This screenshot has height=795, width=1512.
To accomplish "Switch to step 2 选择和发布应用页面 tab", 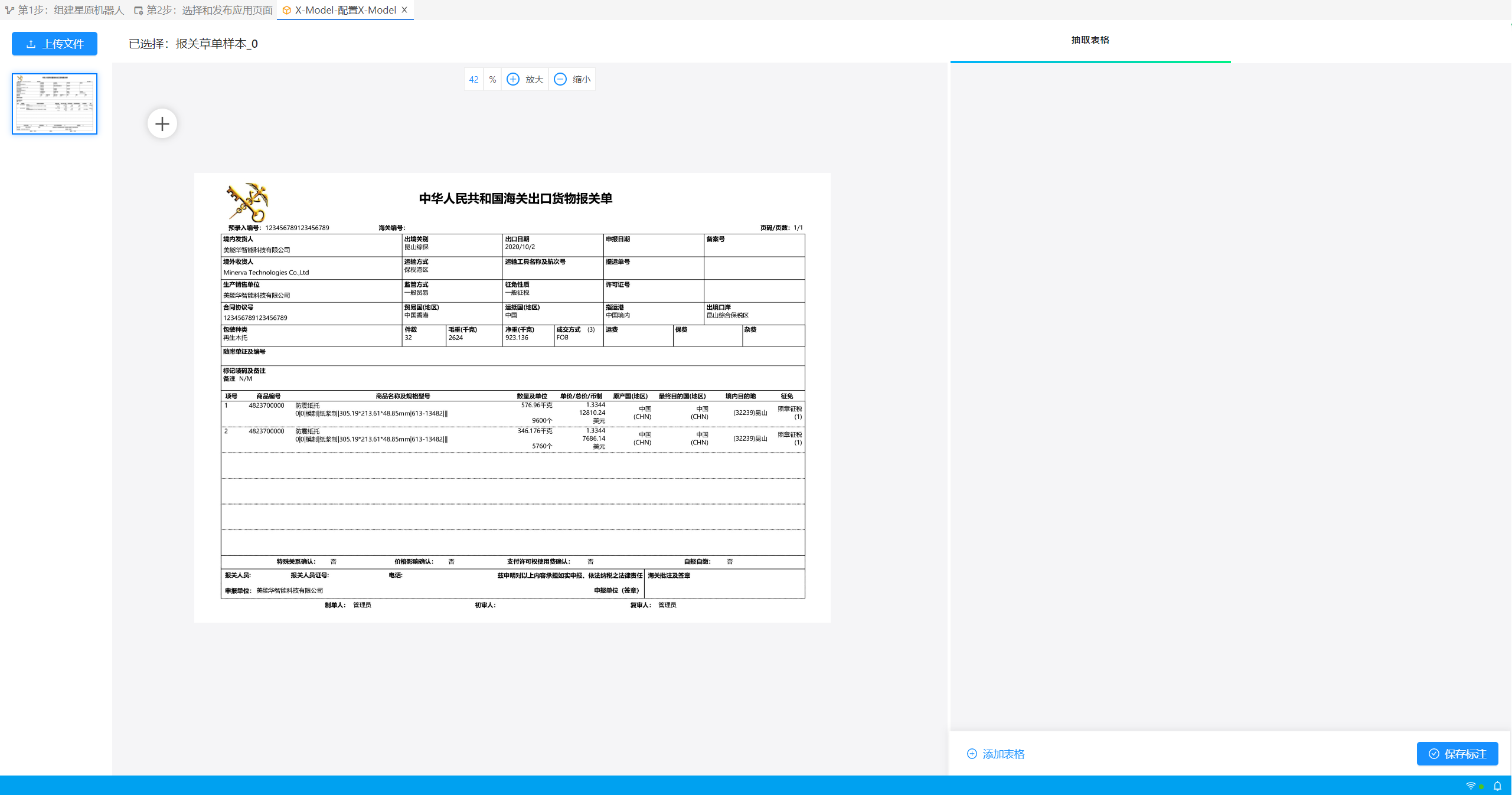I will pyautogui.click(x=203, y=10).
